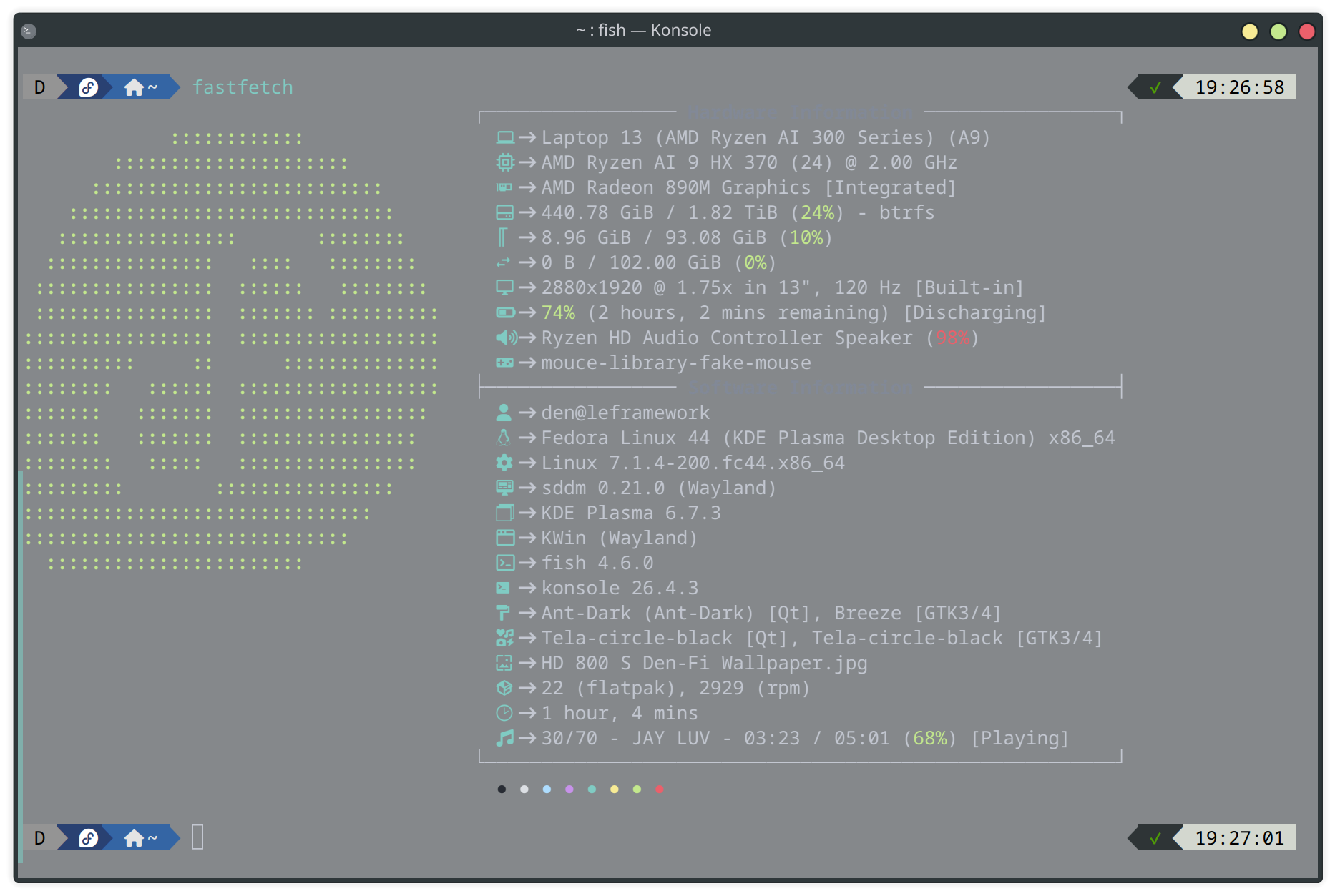Click the shell prompt icon beside fish 4.6.0
The width and height of the screenshot is (1335, 896).
pos(505,563)
